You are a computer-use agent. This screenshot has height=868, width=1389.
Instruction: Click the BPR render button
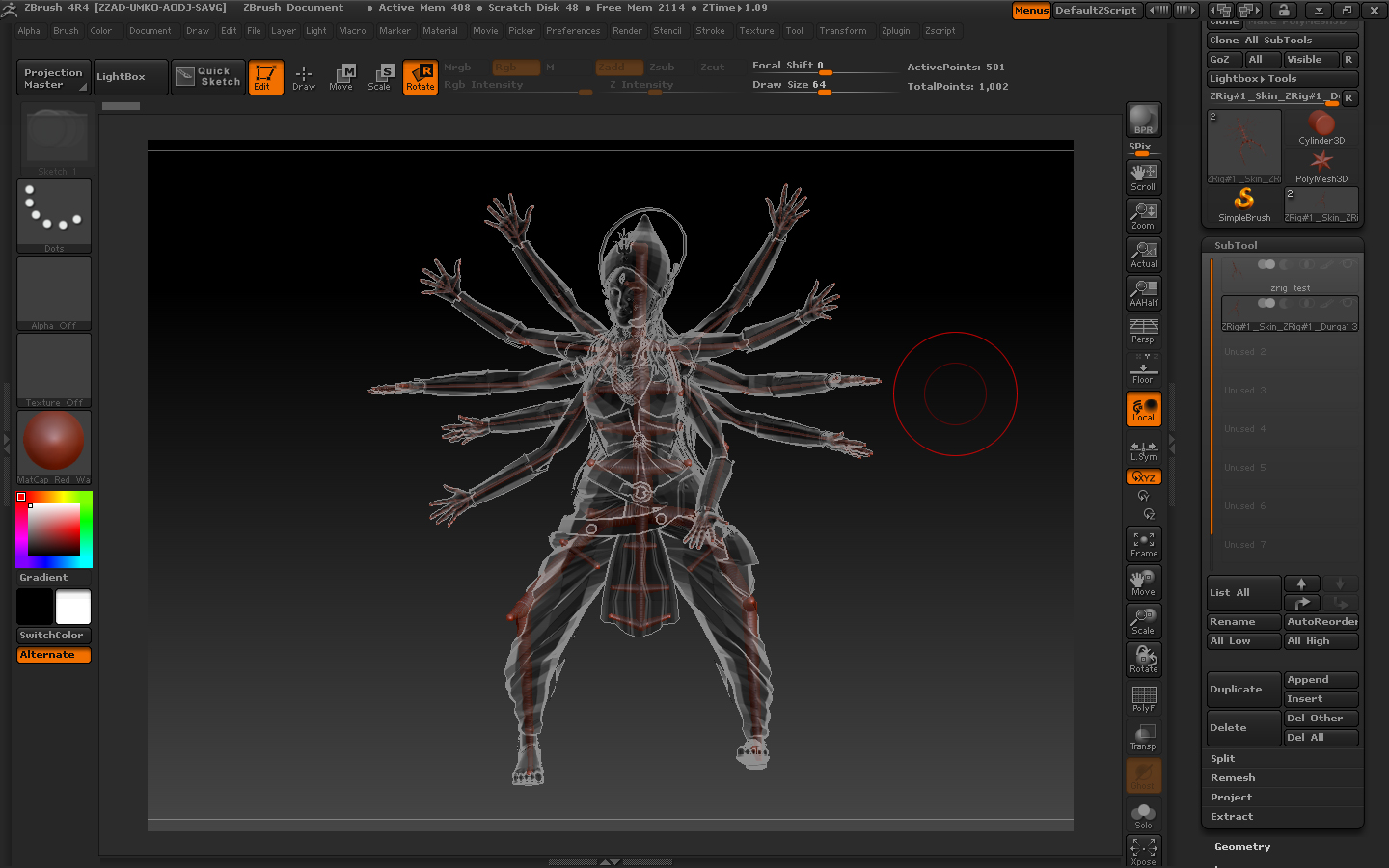(x=1143, y=120)
